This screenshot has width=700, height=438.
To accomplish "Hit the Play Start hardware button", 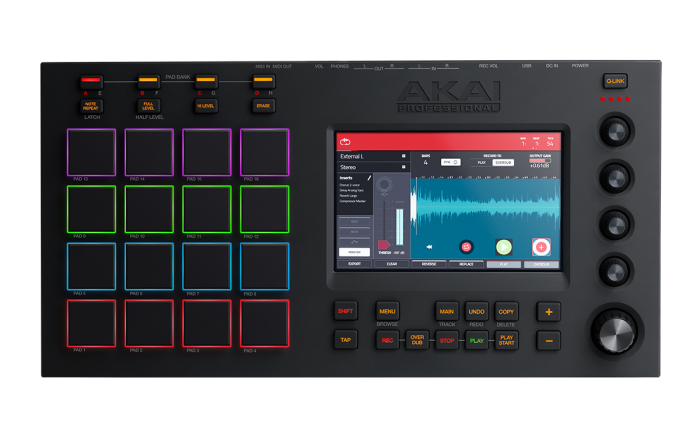I will [506, 340].
